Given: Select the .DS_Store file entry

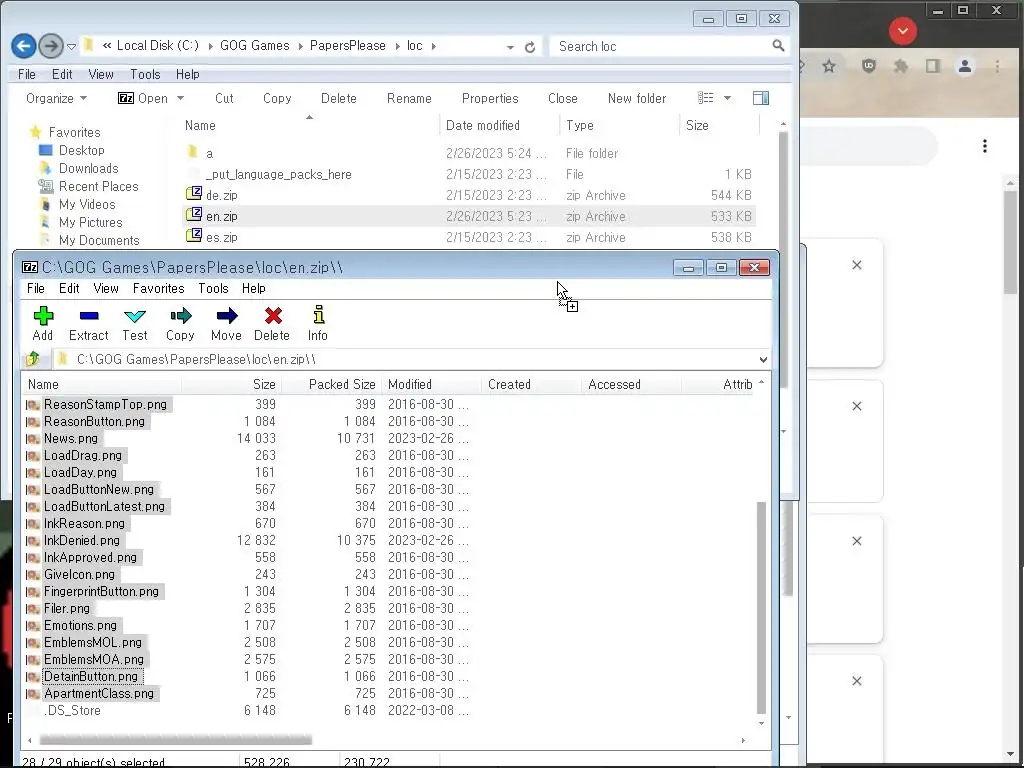Looking at the screenshot, I should click(x=72, y=711).
